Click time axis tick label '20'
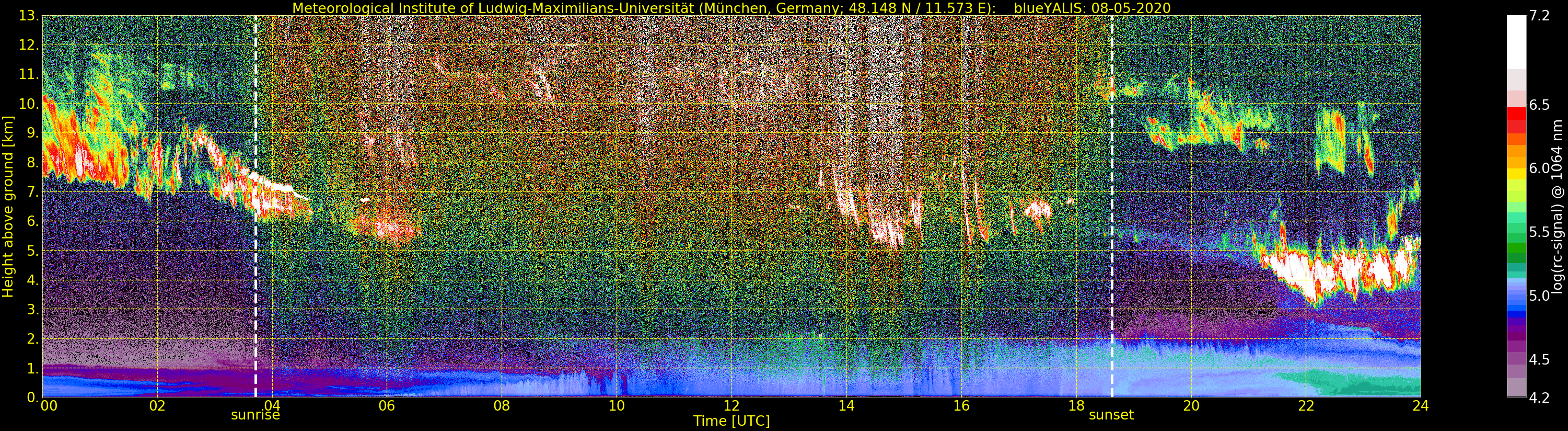The width and height of the screenshot is (1568, 431). tap(1191, 406)
